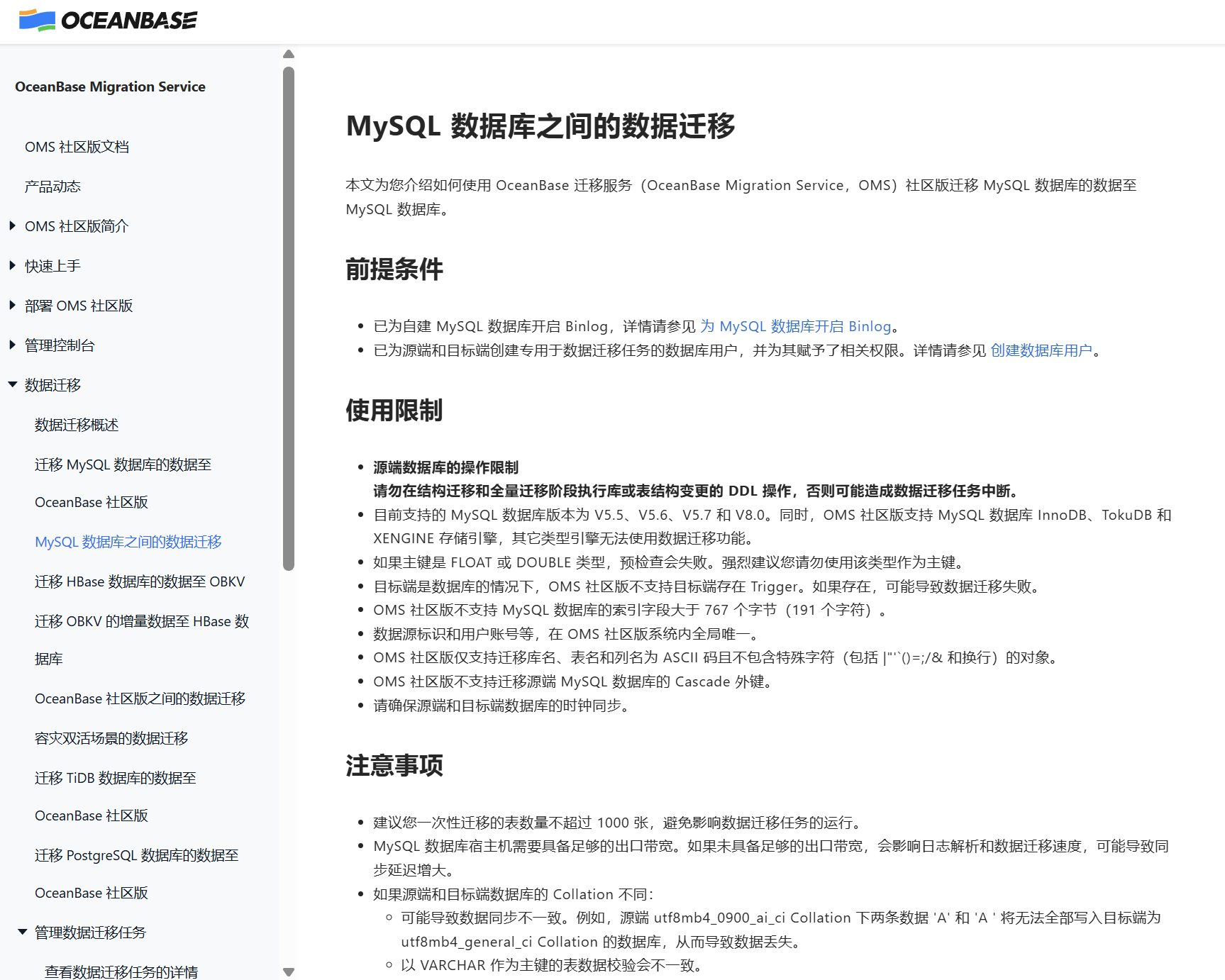Open 迁移 HBase 数据库的数据至 OBKV

140,581
